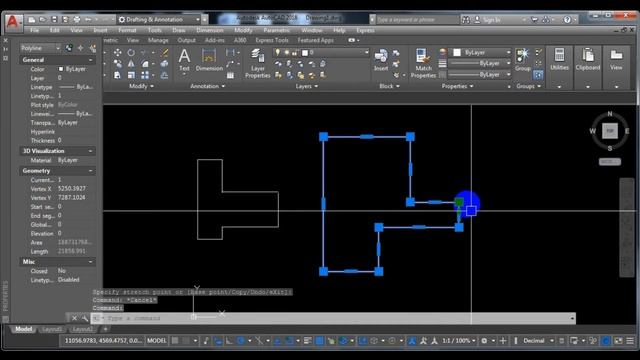The image size is (640, 360).
Task: Open the Layer Properties manager
Action: 258,63
